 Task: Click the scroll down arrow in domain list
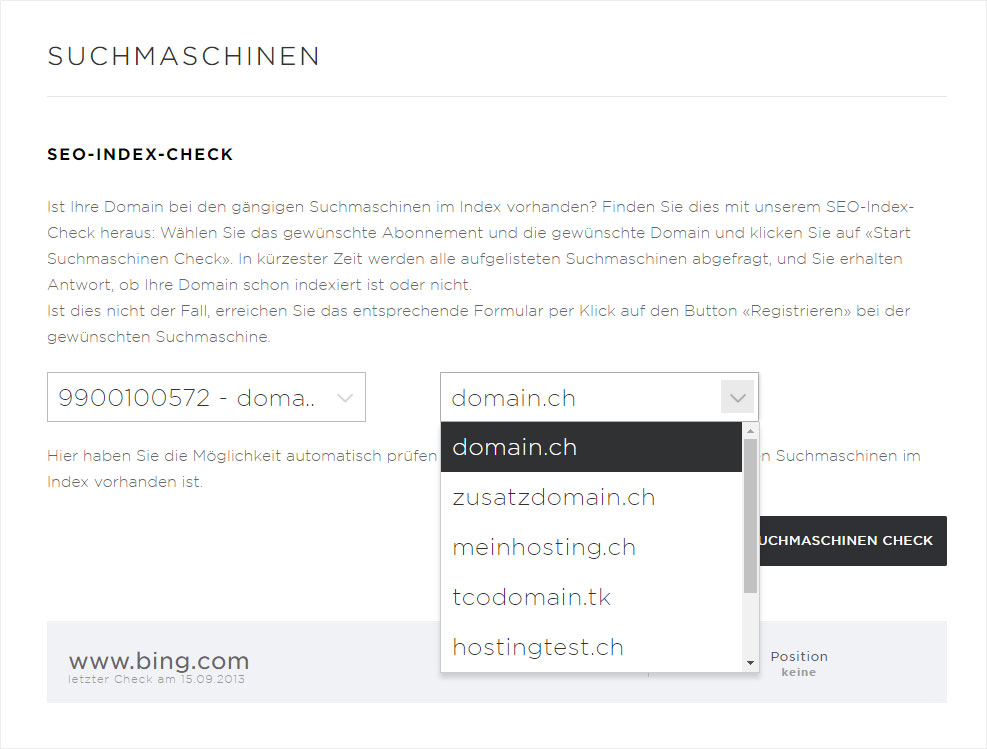tap(750, 663)
